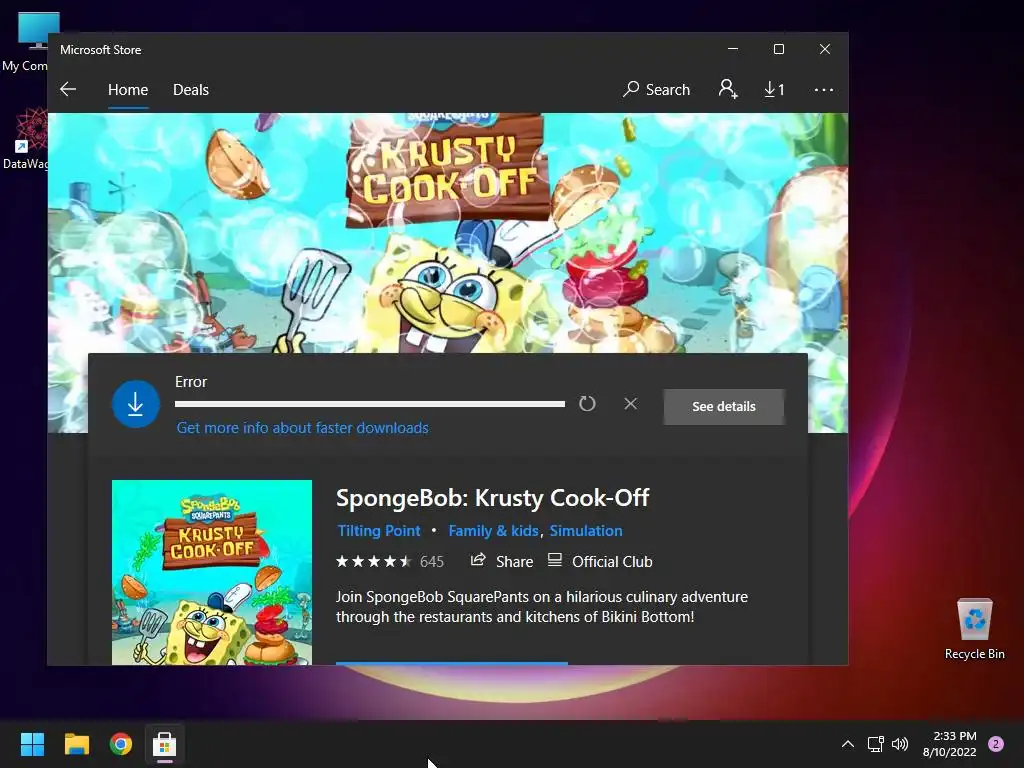Select the My Computer desktop icon

pyautogui.click(x=25, y=42)
